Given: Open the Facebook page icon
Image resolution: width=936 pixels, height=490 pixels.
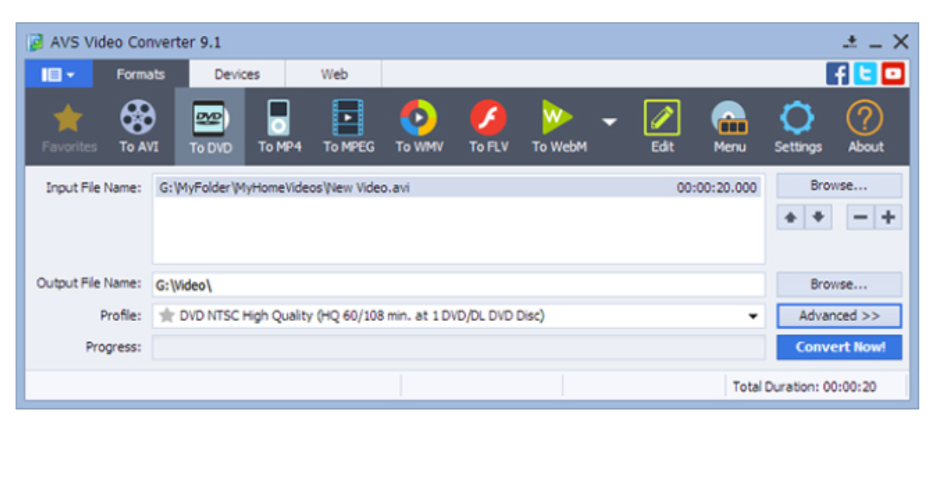Looking at the screenshot, I should click(x=838, y=74).
